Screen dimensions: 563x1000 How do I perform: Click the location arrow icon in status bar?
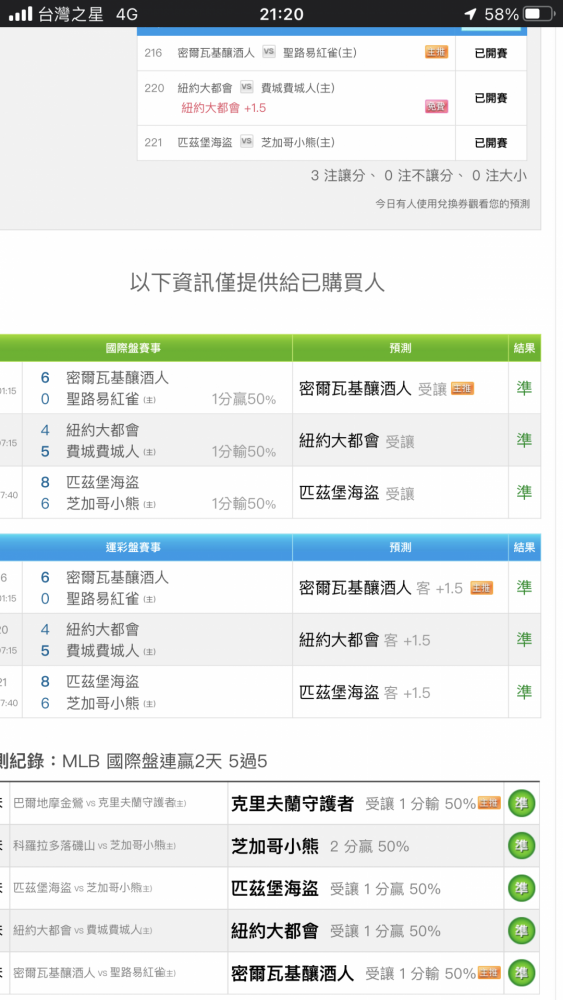point(470,14)
